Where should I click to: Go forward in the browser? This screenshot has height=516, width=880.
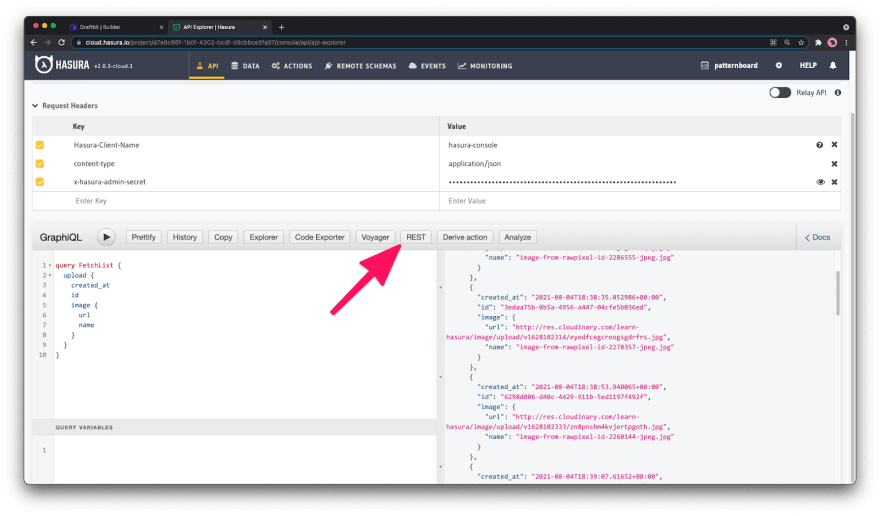47,42
